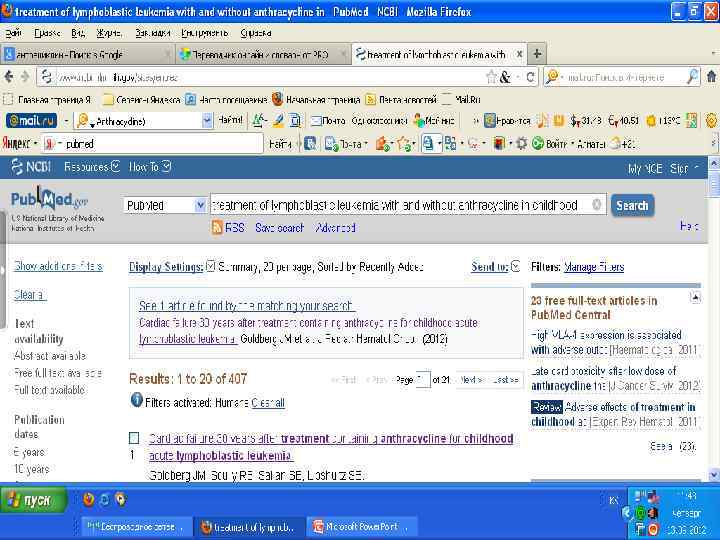Bookmark this page with the star icon
Screen dimensions: 720x540
coord(491,77)
